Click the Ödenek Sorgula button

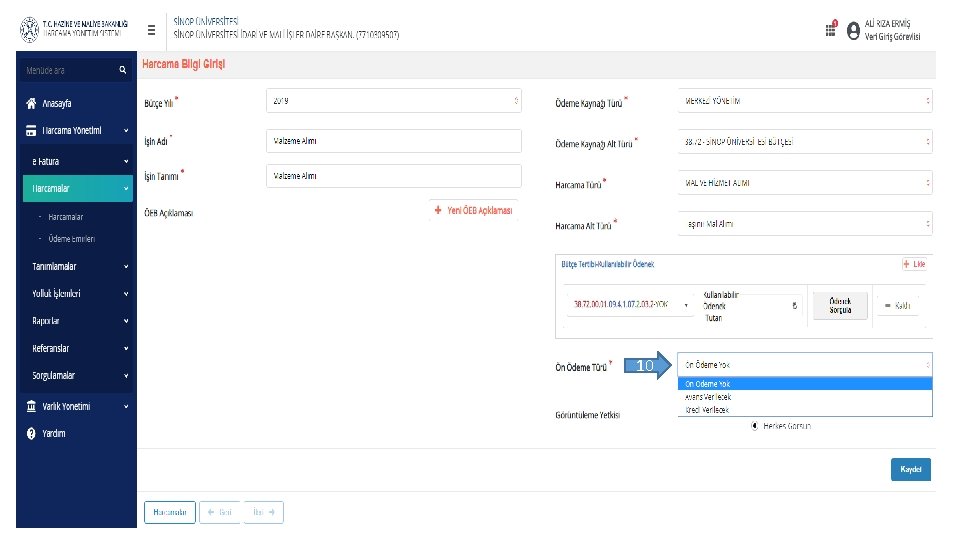click(841, 306)
